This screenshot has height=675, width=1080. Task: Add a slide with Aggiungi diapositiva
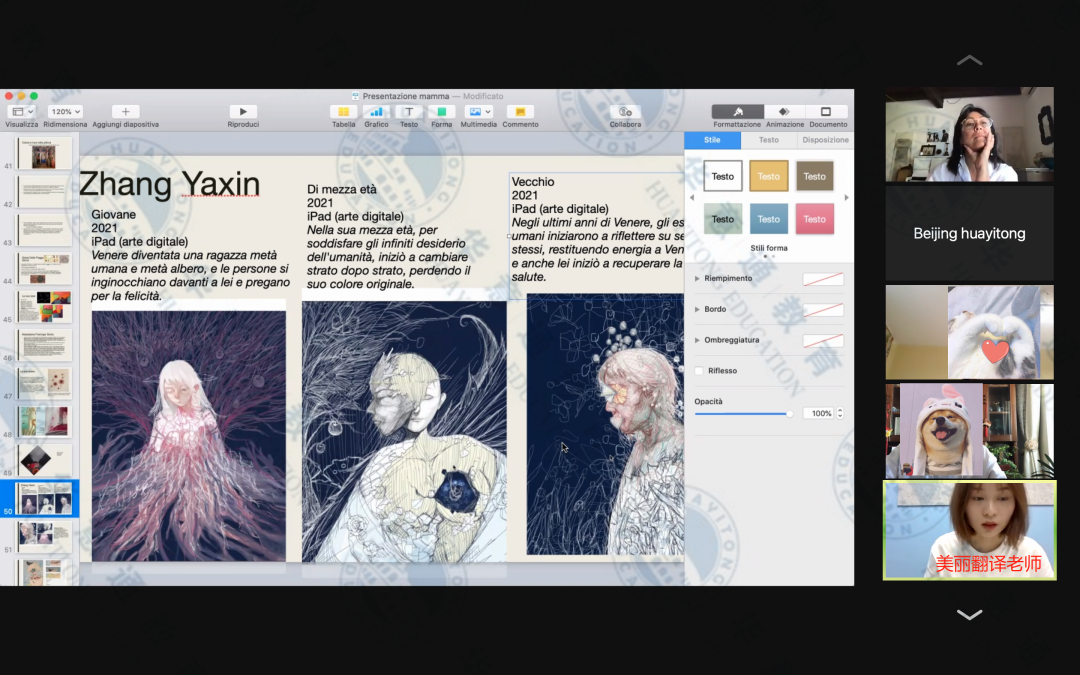[x=125, y=112]
